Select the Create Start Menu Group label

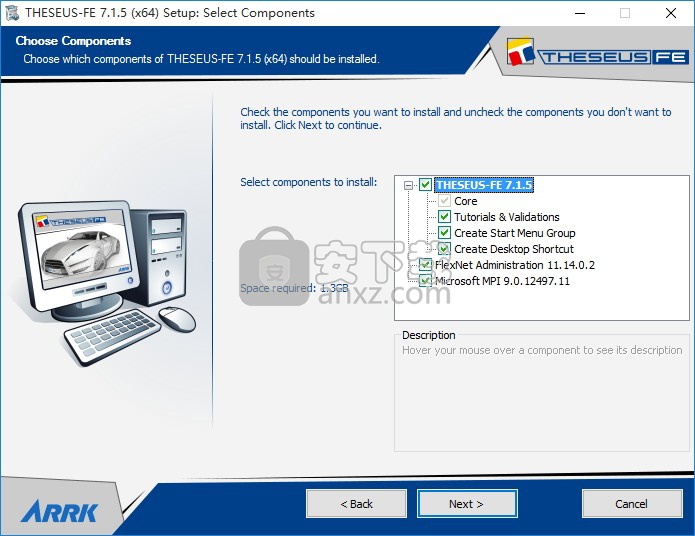click(x=515, y=233)
